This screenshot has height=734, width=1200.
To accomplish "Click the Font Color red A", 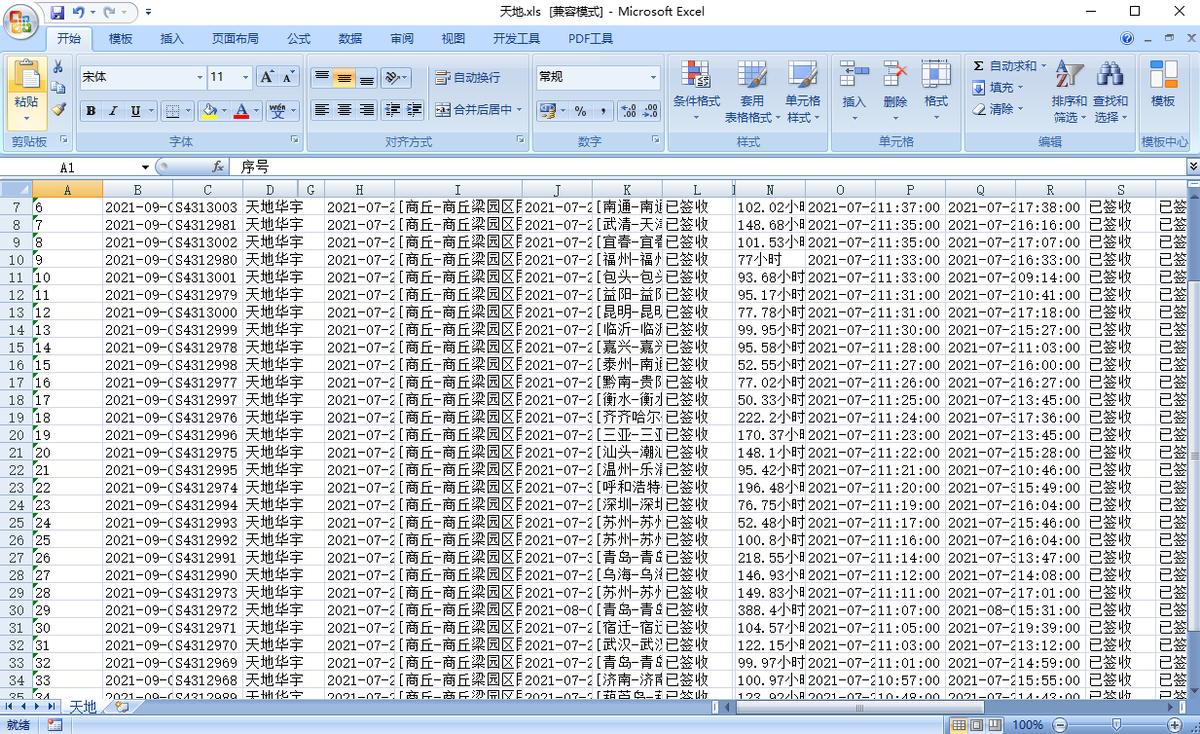I will pyautogui.click(x=241, y=111).
